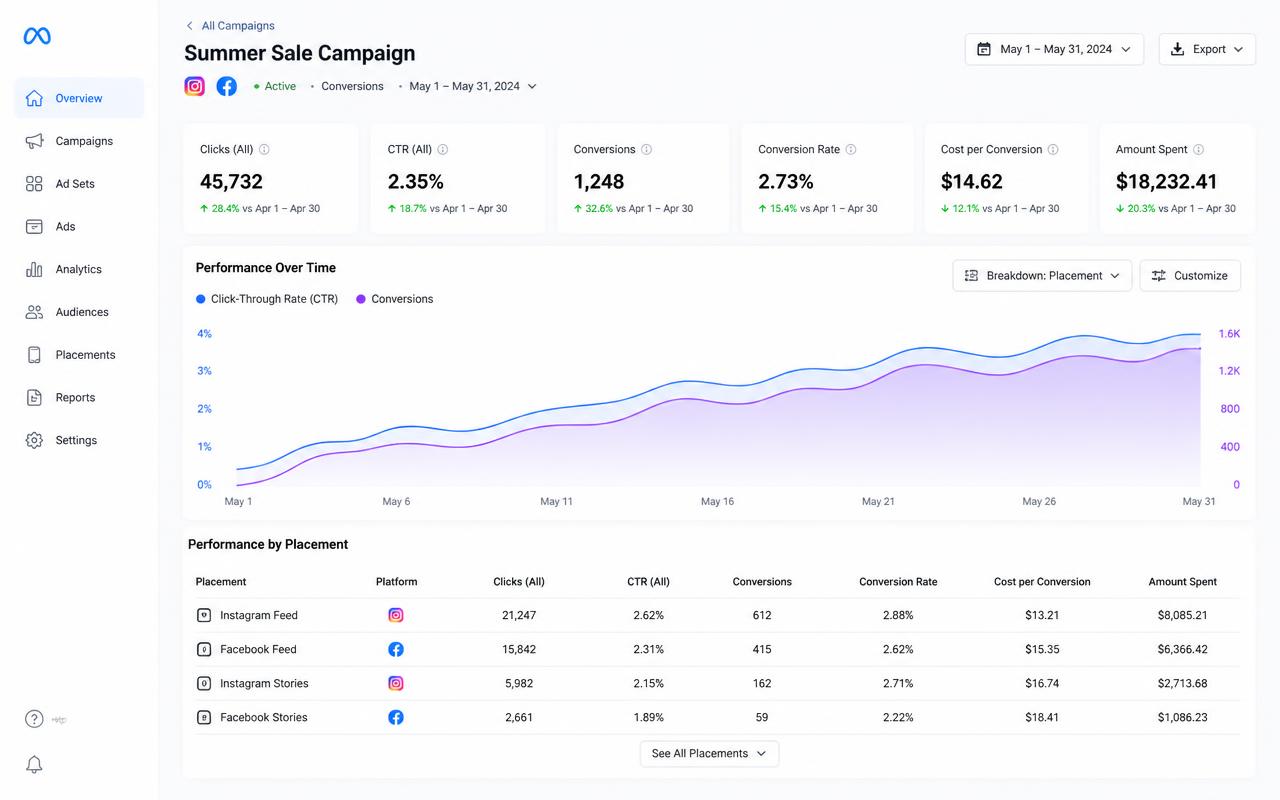This screenshot has width=1280, height=800.
Task: Click the $6,366.42 amount spent value
Action: coord(1183,650)
